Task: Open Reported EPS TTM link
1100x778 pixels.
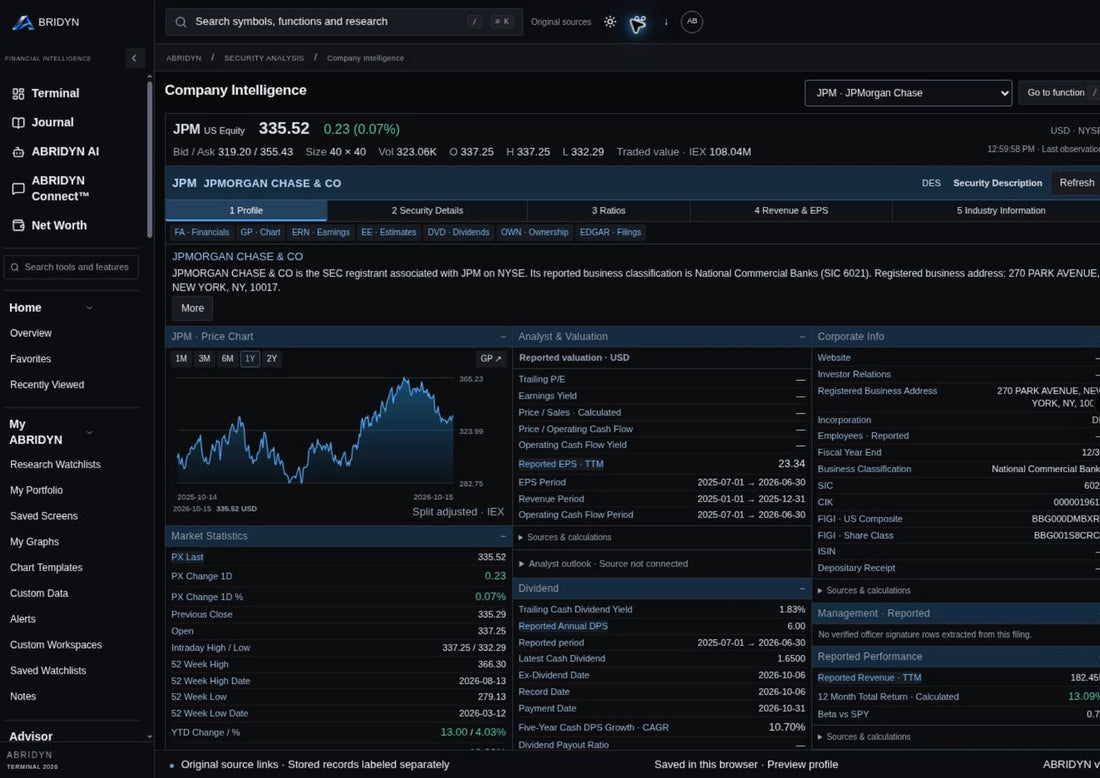Action: coord(561,464)
